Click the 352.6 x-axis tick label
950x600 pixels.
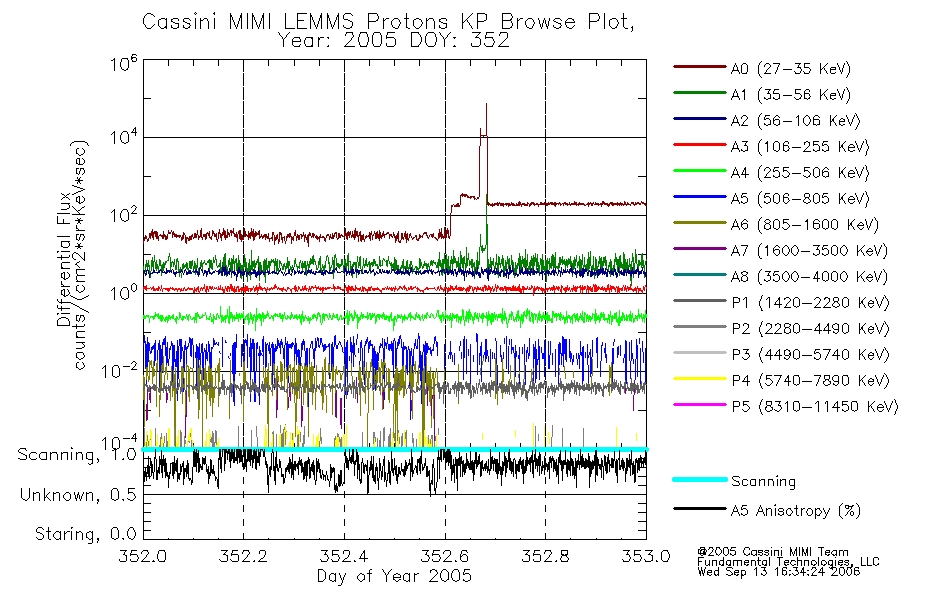point(445,556)
